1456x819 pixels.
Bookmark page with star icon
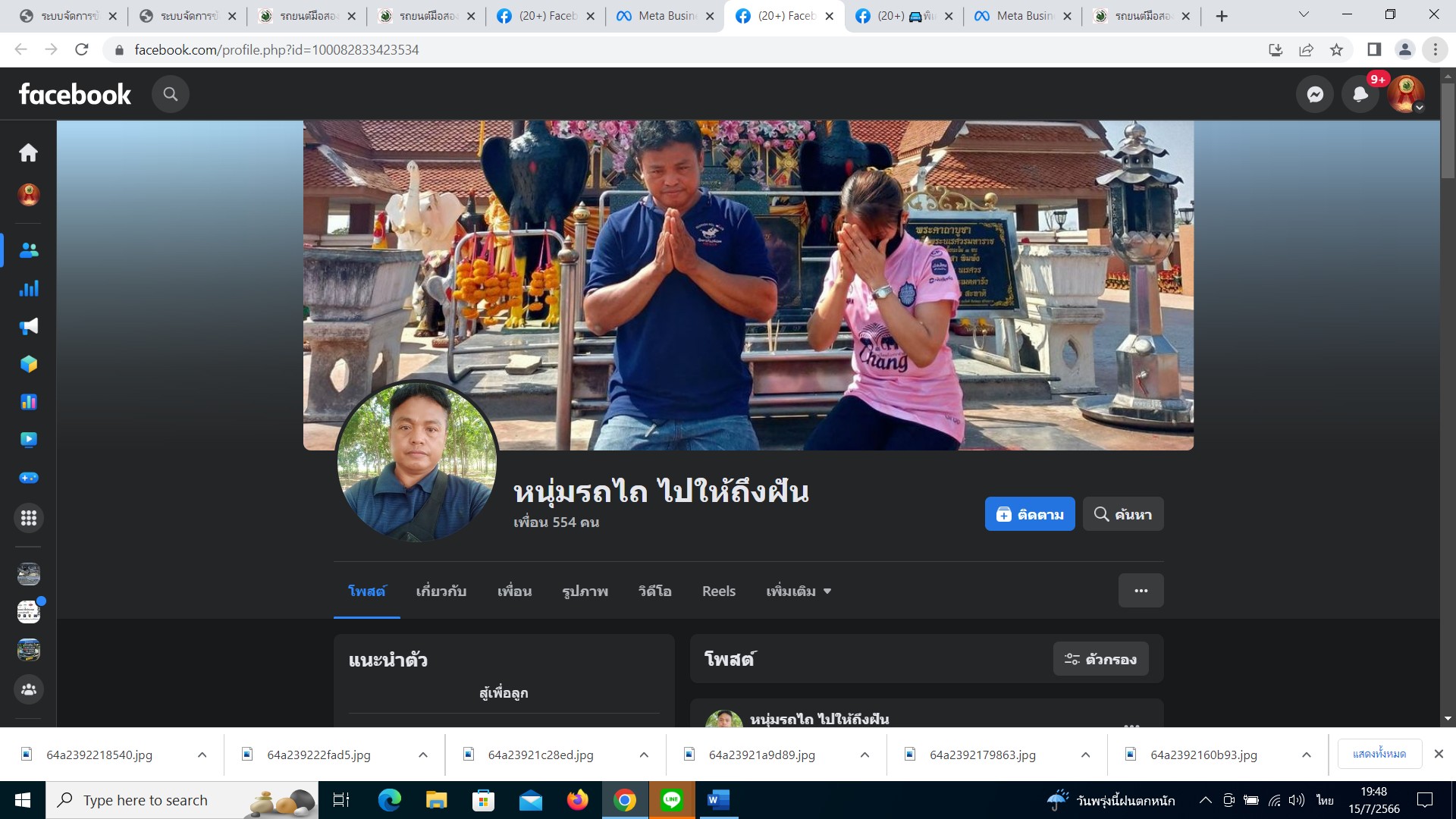tap(1336, 50)
